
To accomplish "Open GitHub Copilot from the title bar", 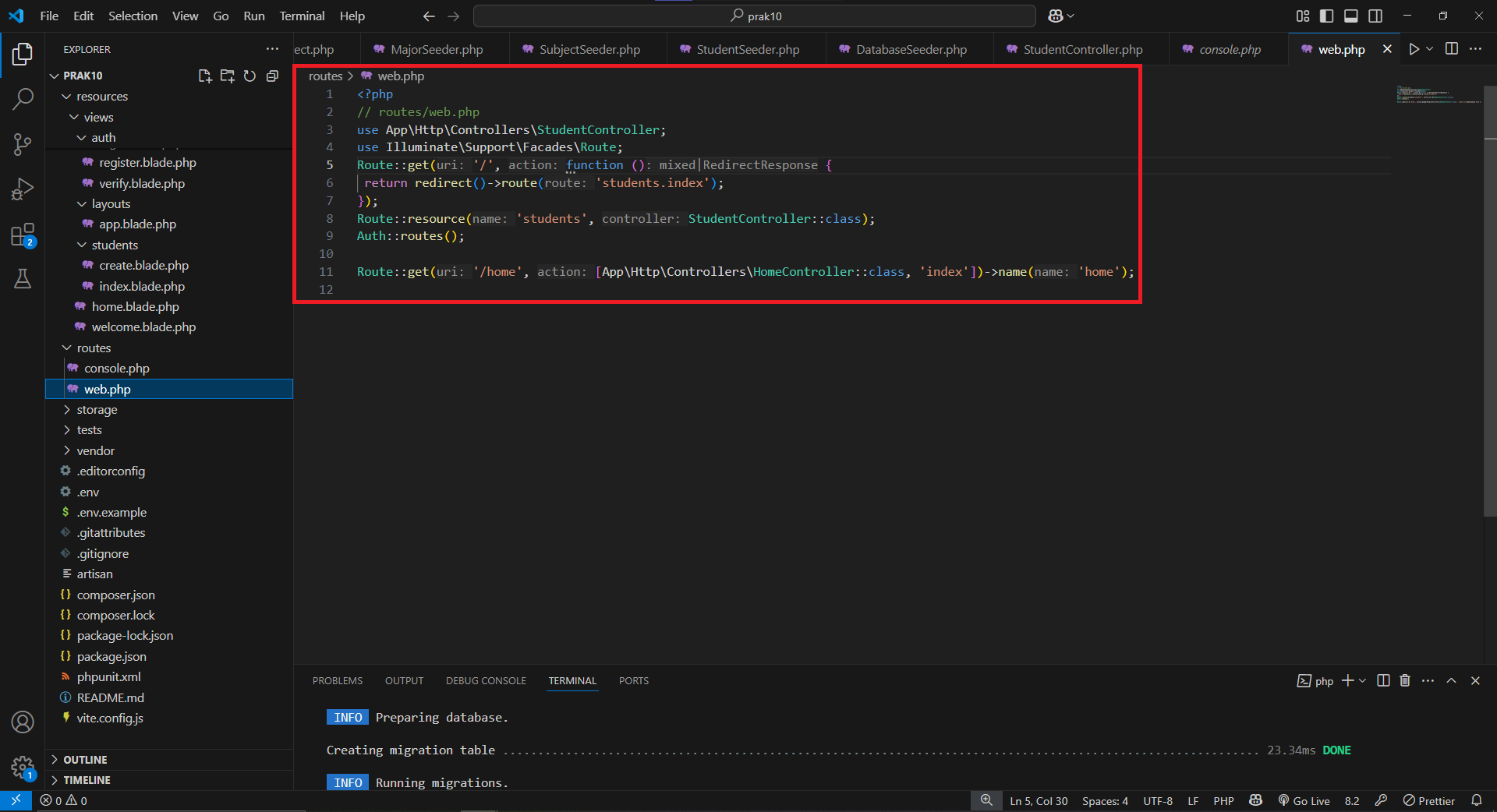I will [1056, 16].
